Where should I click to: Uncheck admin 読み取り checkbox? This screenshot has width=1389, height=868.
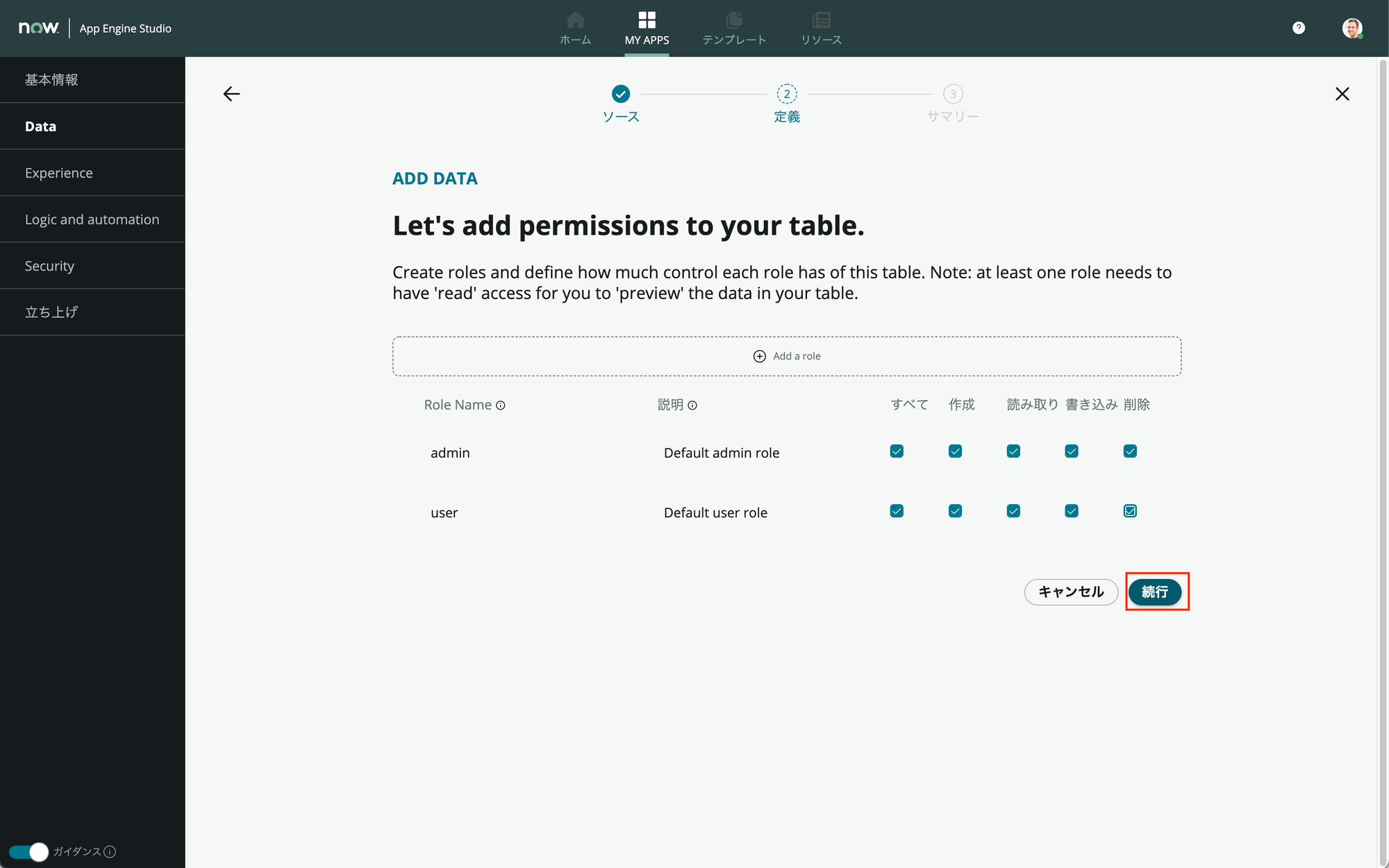pos(1013,451)
